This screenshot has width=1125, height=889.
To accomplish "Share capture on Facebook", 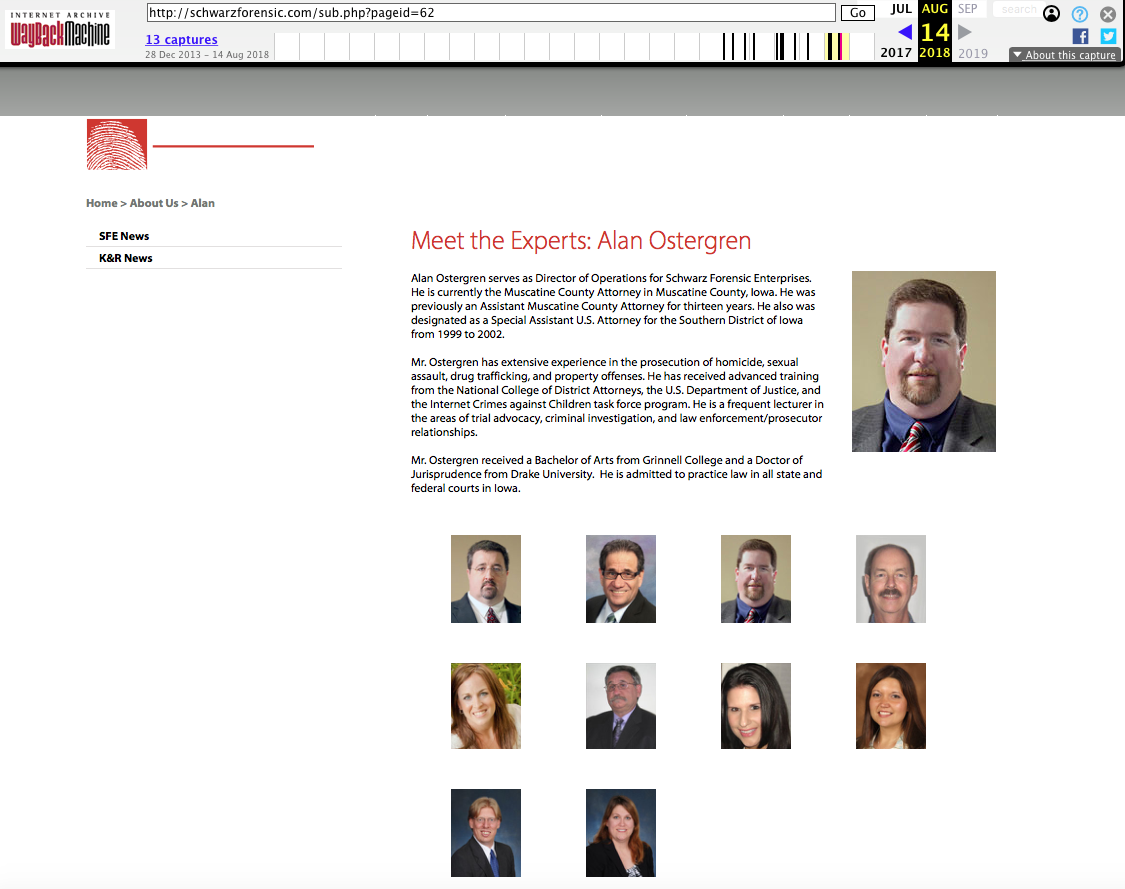I will pyautogui.click(x=1080, y=36).
